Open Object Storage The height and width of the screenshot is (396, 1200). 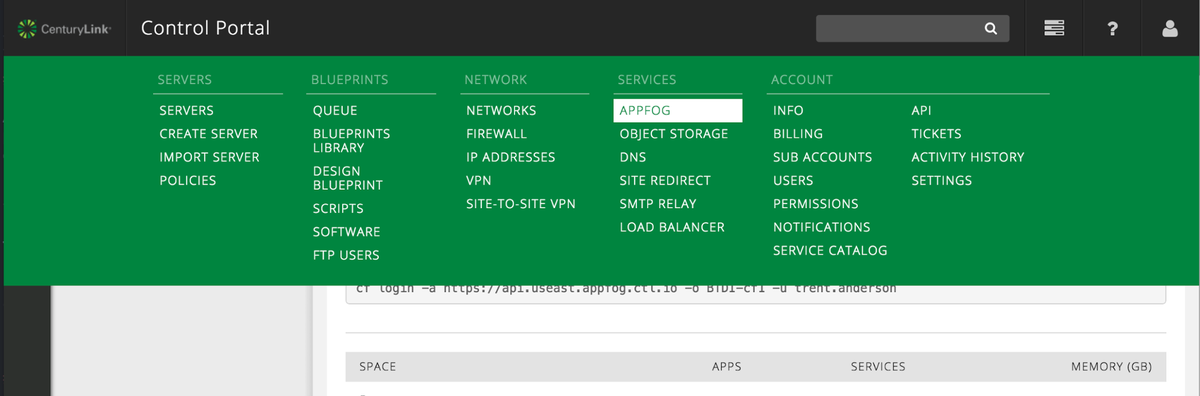(674, 134)
